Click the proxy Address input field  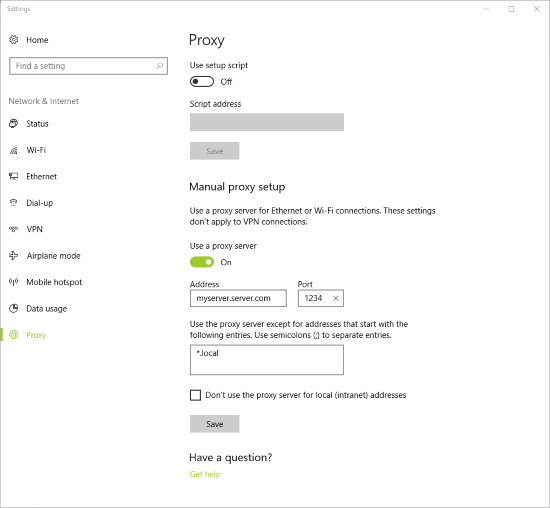(x=238, y=298)
